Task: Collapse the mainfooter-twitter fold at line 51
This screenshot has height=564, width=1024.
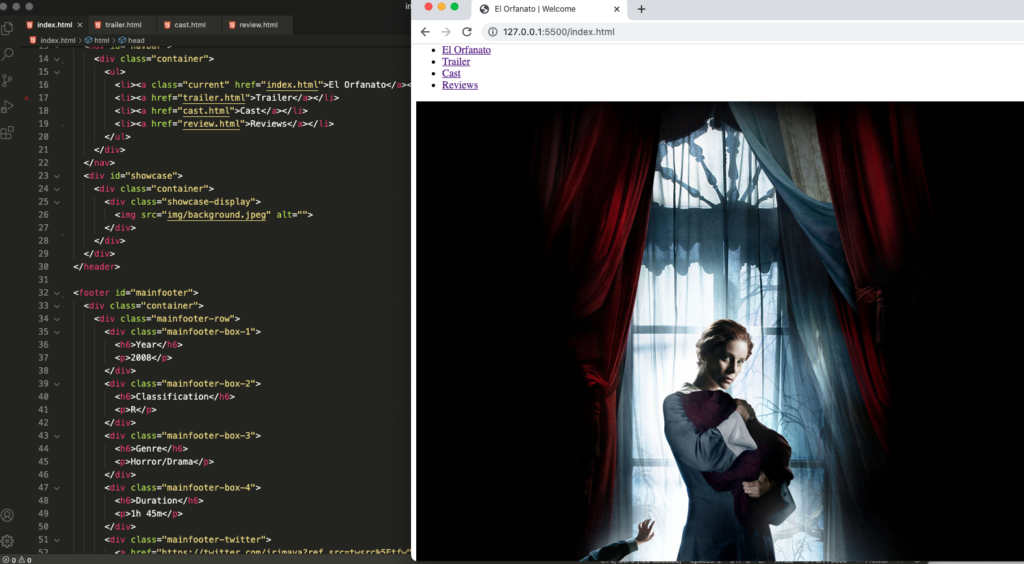Action: coord(57,540)
